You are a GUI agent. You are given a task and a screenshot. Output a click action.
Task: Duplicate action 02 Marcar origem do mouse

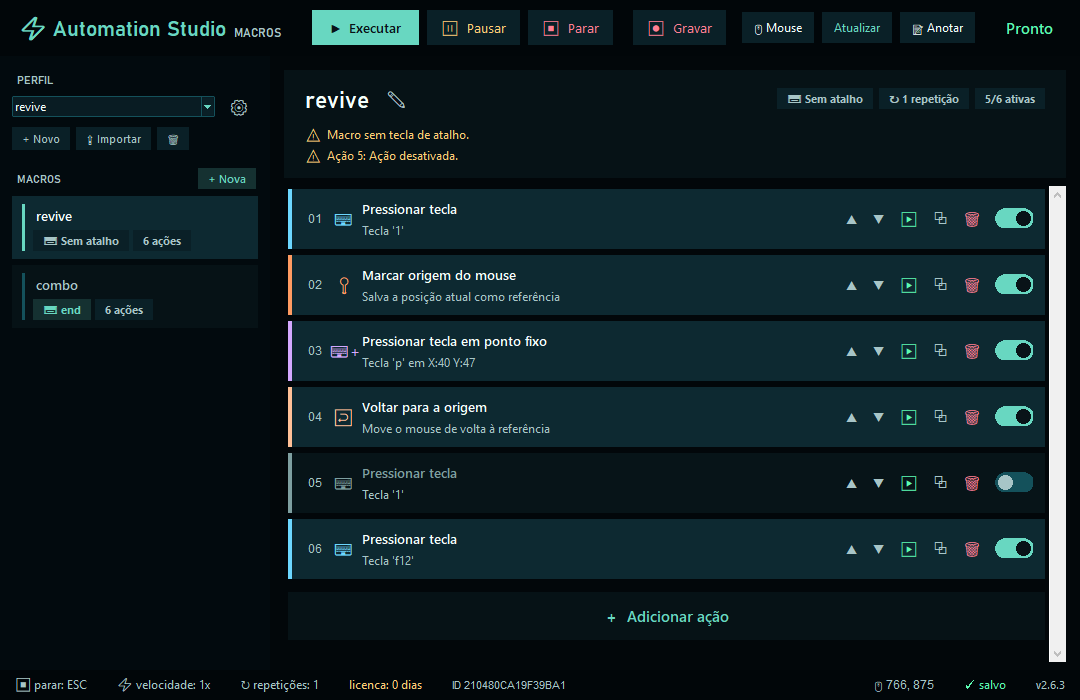940,285
